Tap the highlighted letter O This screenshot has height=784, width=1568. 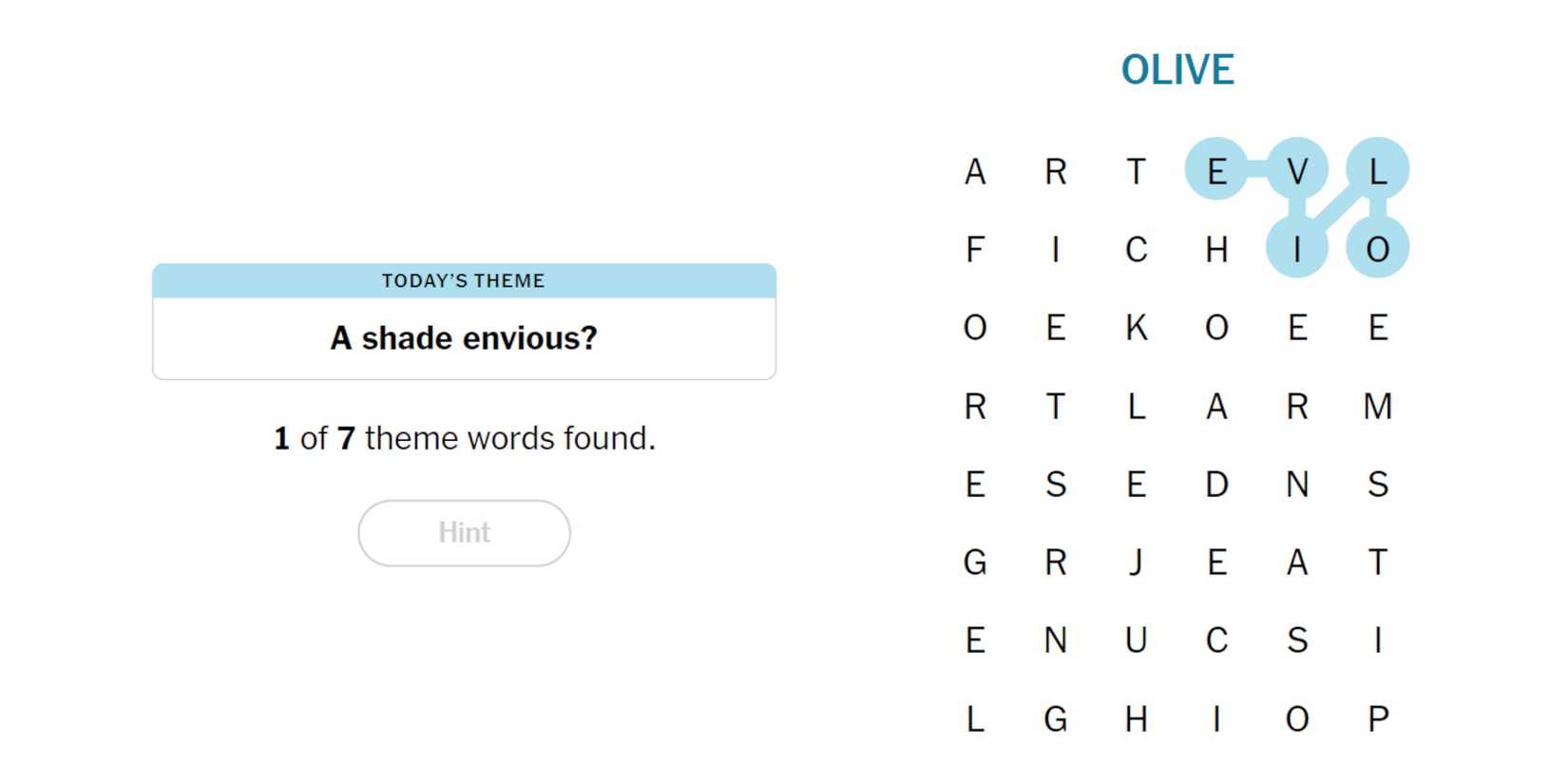point(1378,250)
